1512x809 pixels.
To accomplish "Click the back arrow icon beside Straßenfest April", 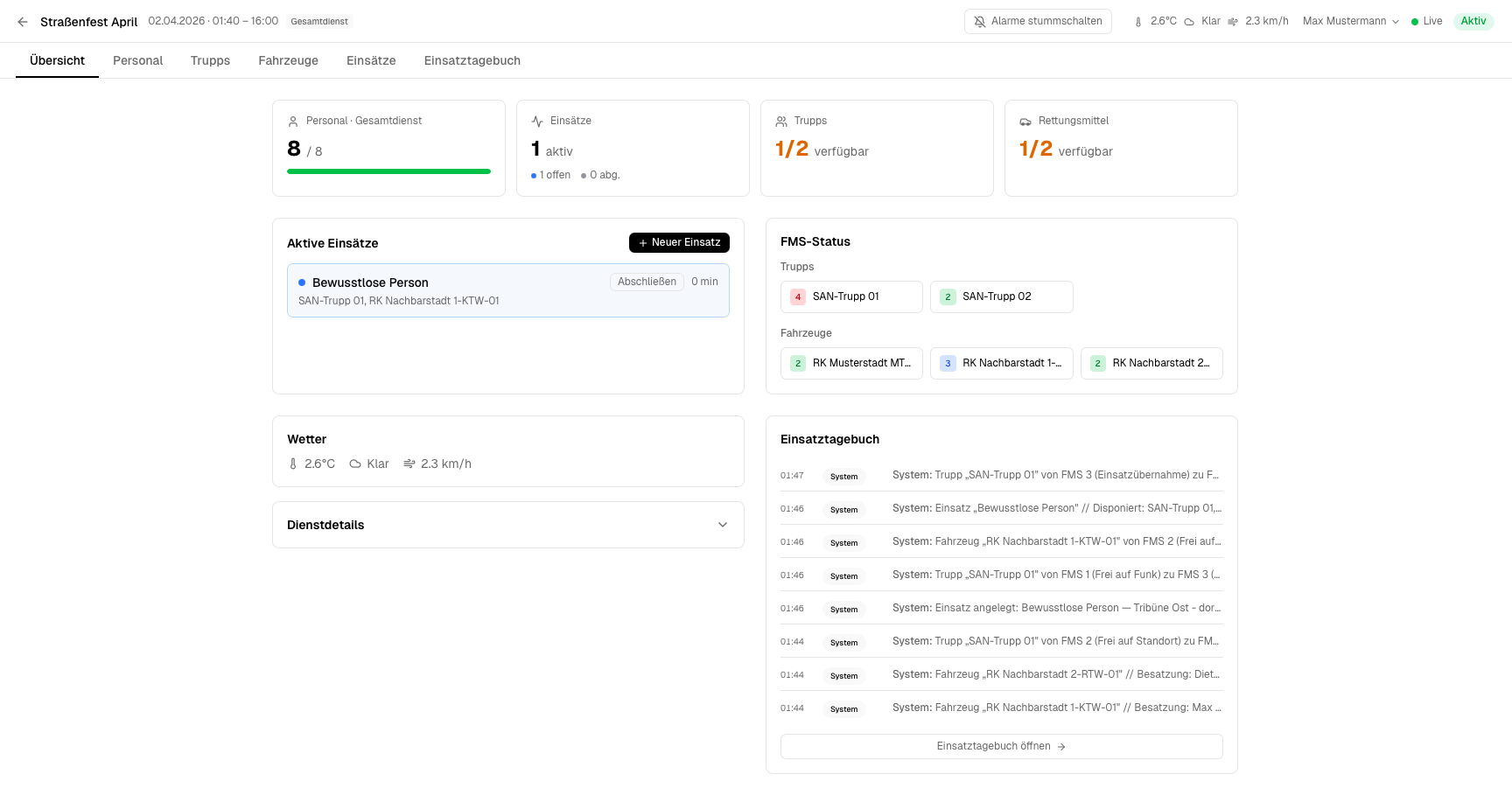I will tap(23, 22).
